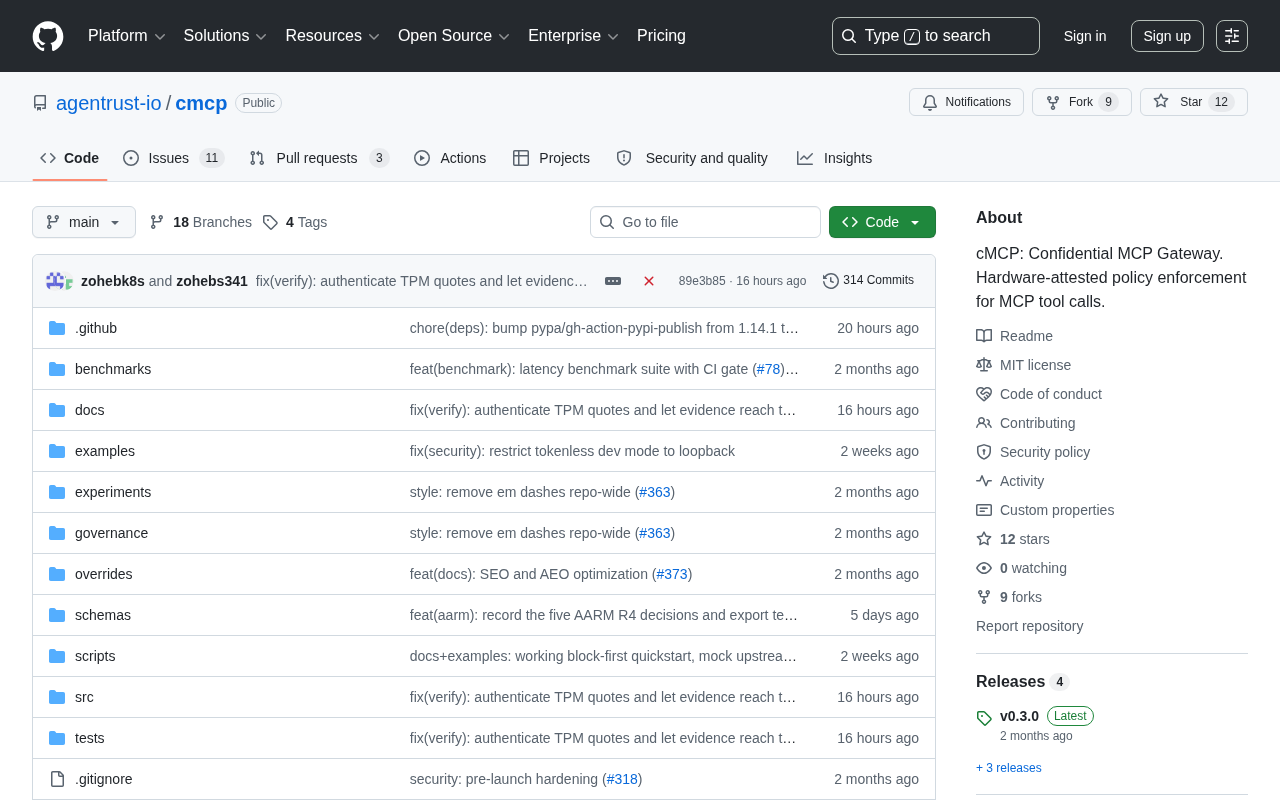Fork the cmcp repository

(1082, 102)
